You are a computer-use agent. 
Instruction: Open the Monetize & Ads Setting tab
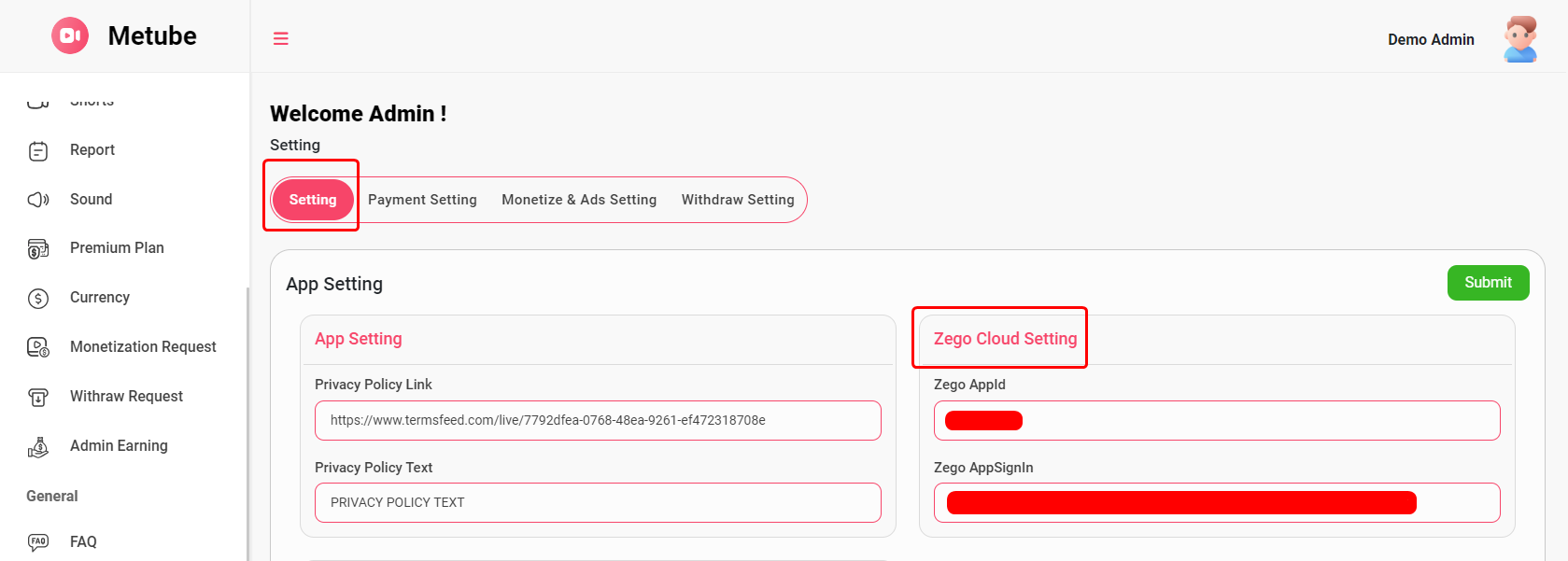coord(579,200)
